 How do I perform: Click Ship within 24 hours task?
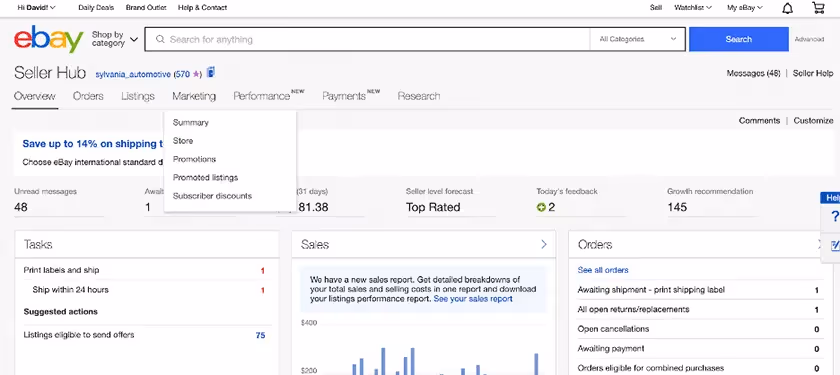70,290
